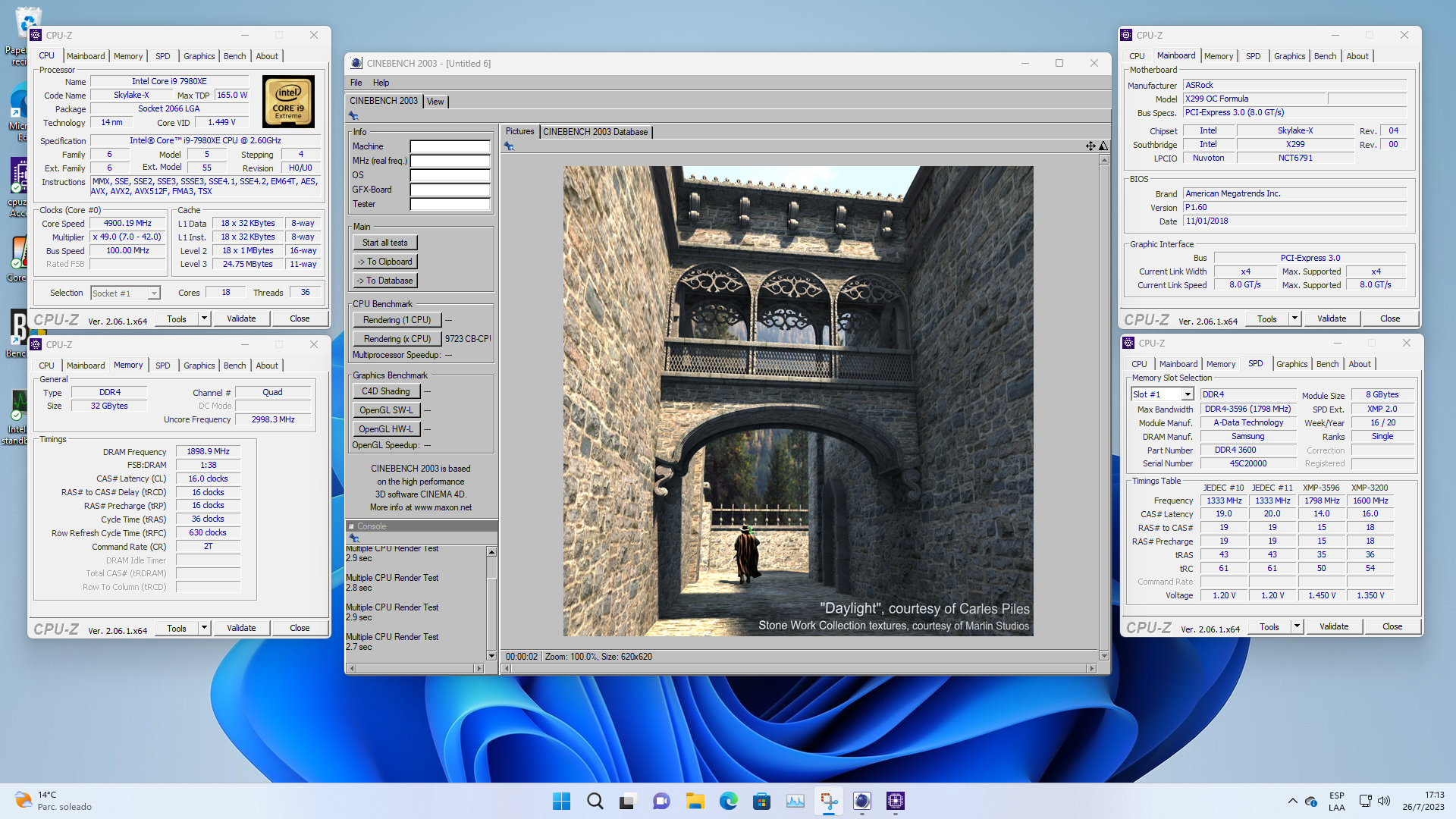Open the Slot #1 memory slot dropdown

(x=1188, y=394)
